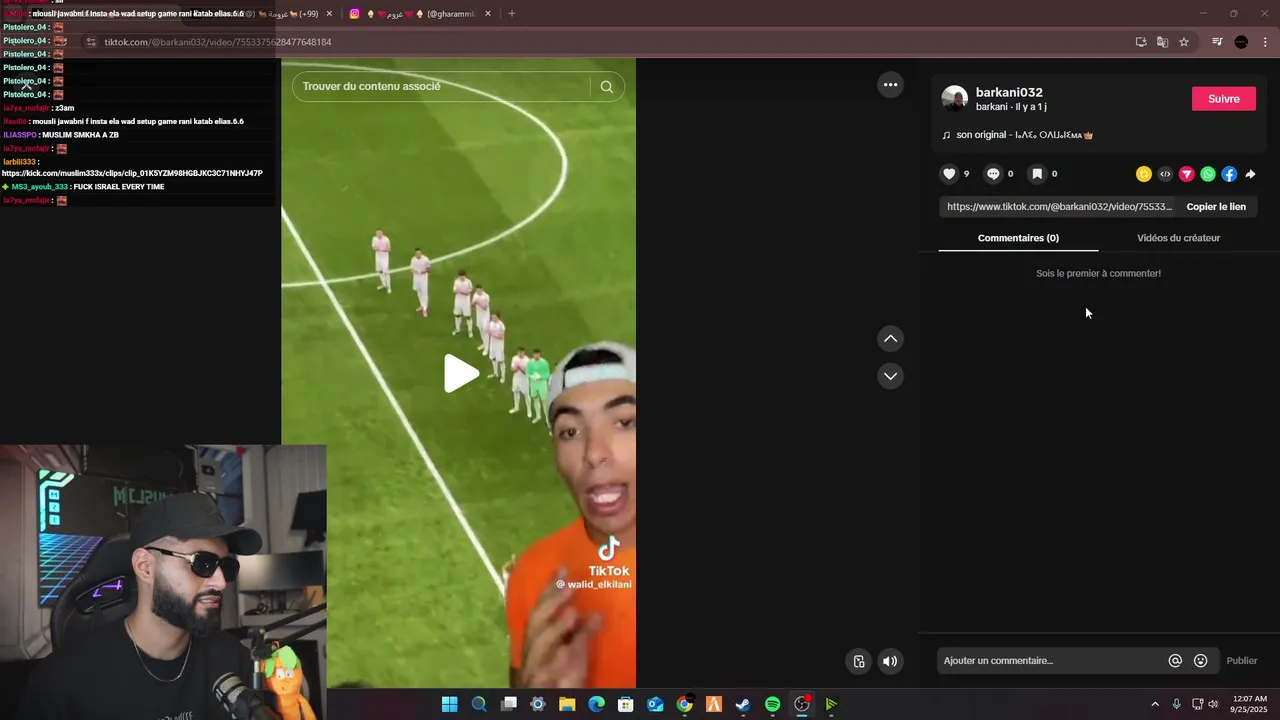
Task: Go to previous video with up arrow
Action: point(890,339)
